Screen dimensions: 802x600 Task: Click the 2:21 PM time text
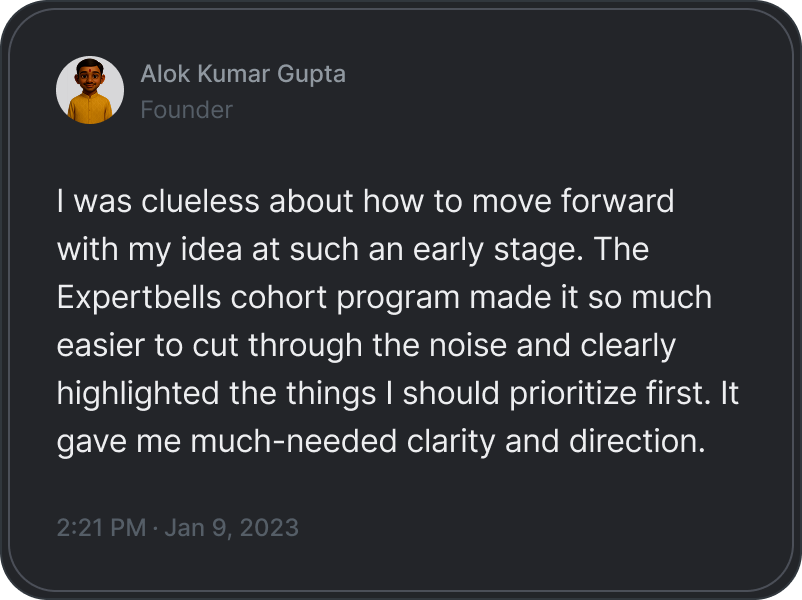click(101, 528)
